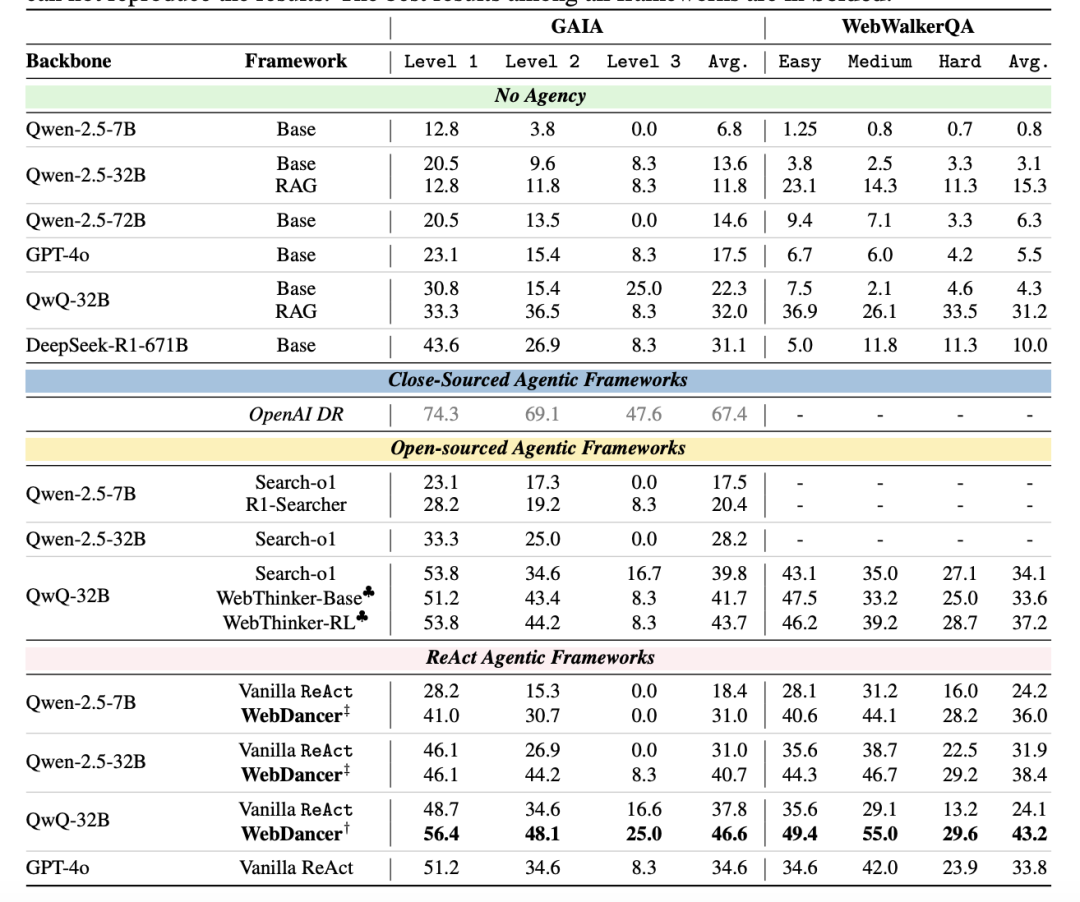Image resolution: width=1080 pixels, height=902 pixels.
Task: Select QwQ-32B Vanilla ReAct's Hard score 13.2
Action: tap(959, 809)
